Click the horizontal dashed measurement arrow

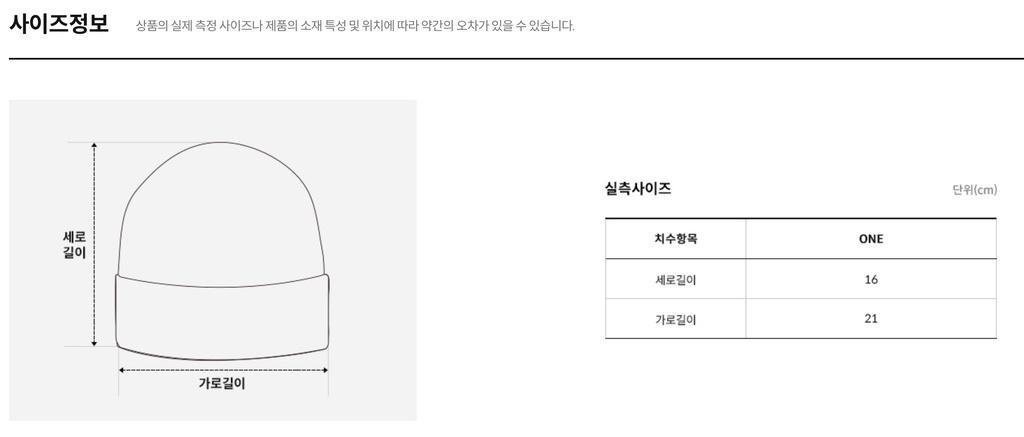pyautogui.click(x=223, y=370)
